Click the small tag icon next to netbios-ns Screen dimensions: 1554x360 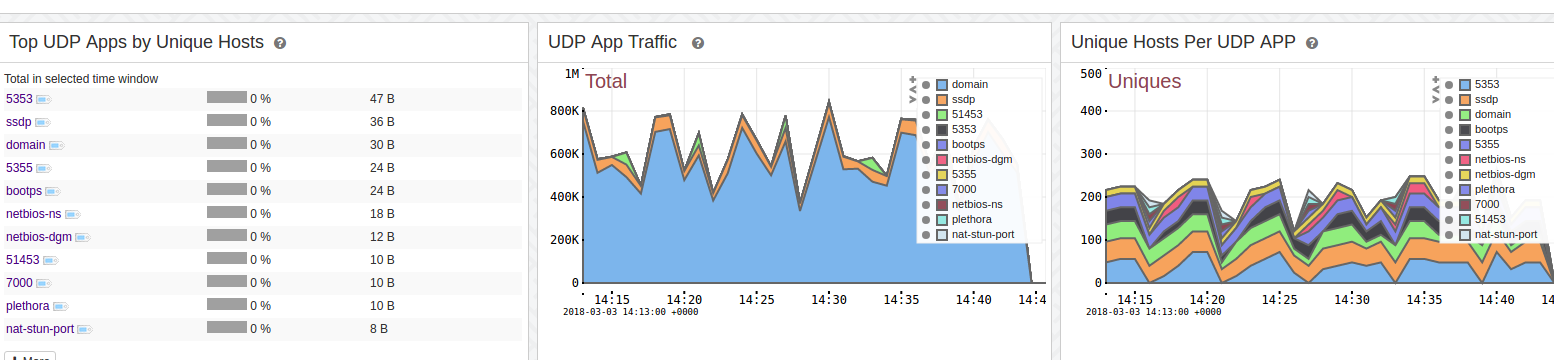(72, 215)
